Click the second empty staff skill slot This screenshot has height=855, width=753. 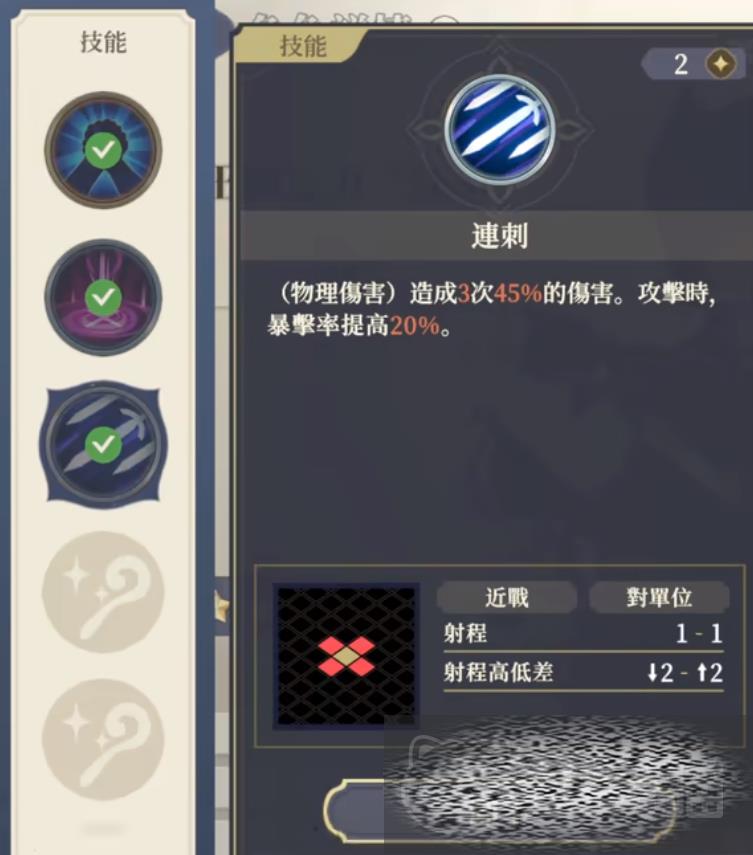point(103,739)
